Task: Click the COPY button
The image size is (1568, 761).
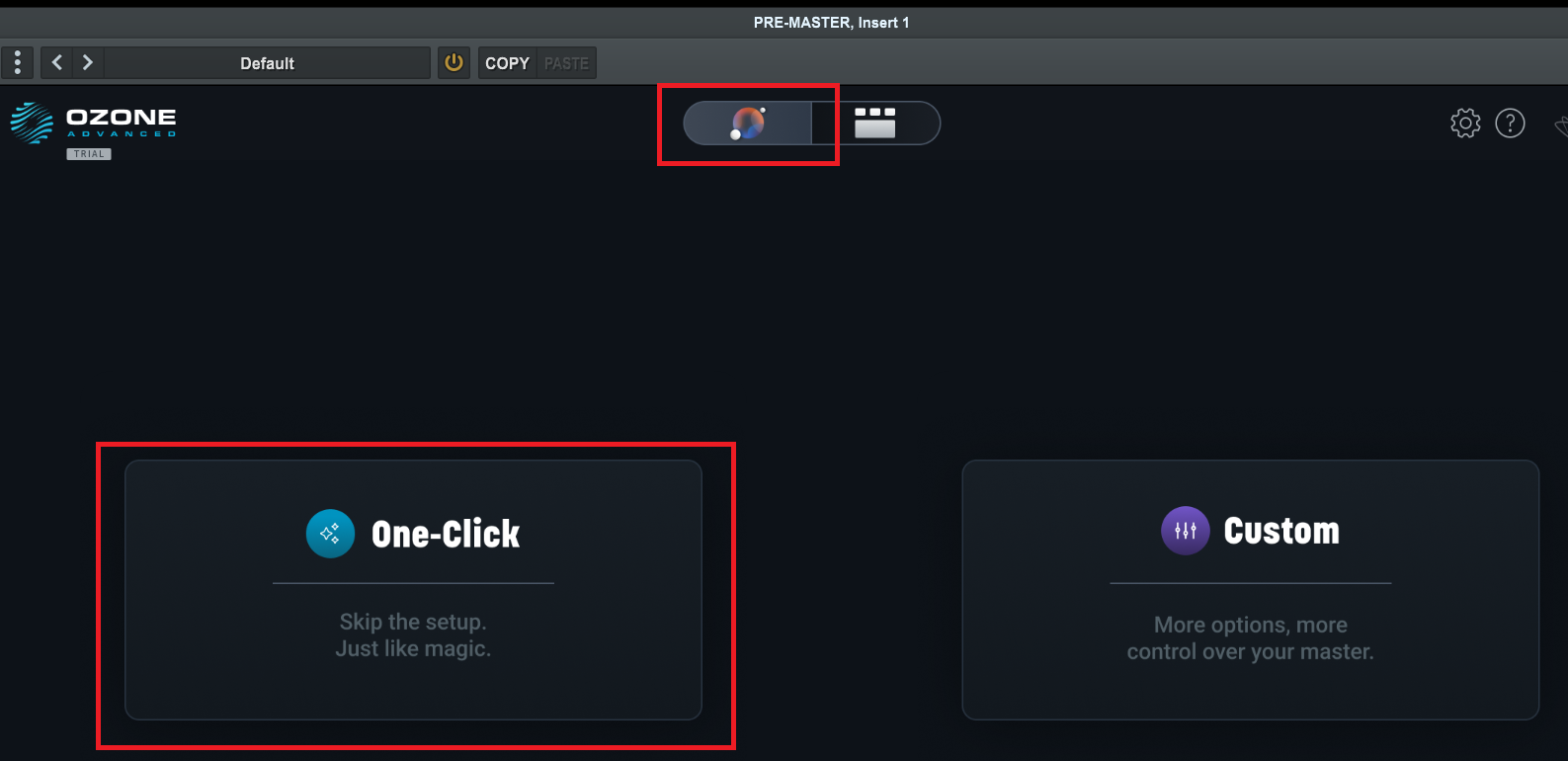Action: click(x=507, y=63)
